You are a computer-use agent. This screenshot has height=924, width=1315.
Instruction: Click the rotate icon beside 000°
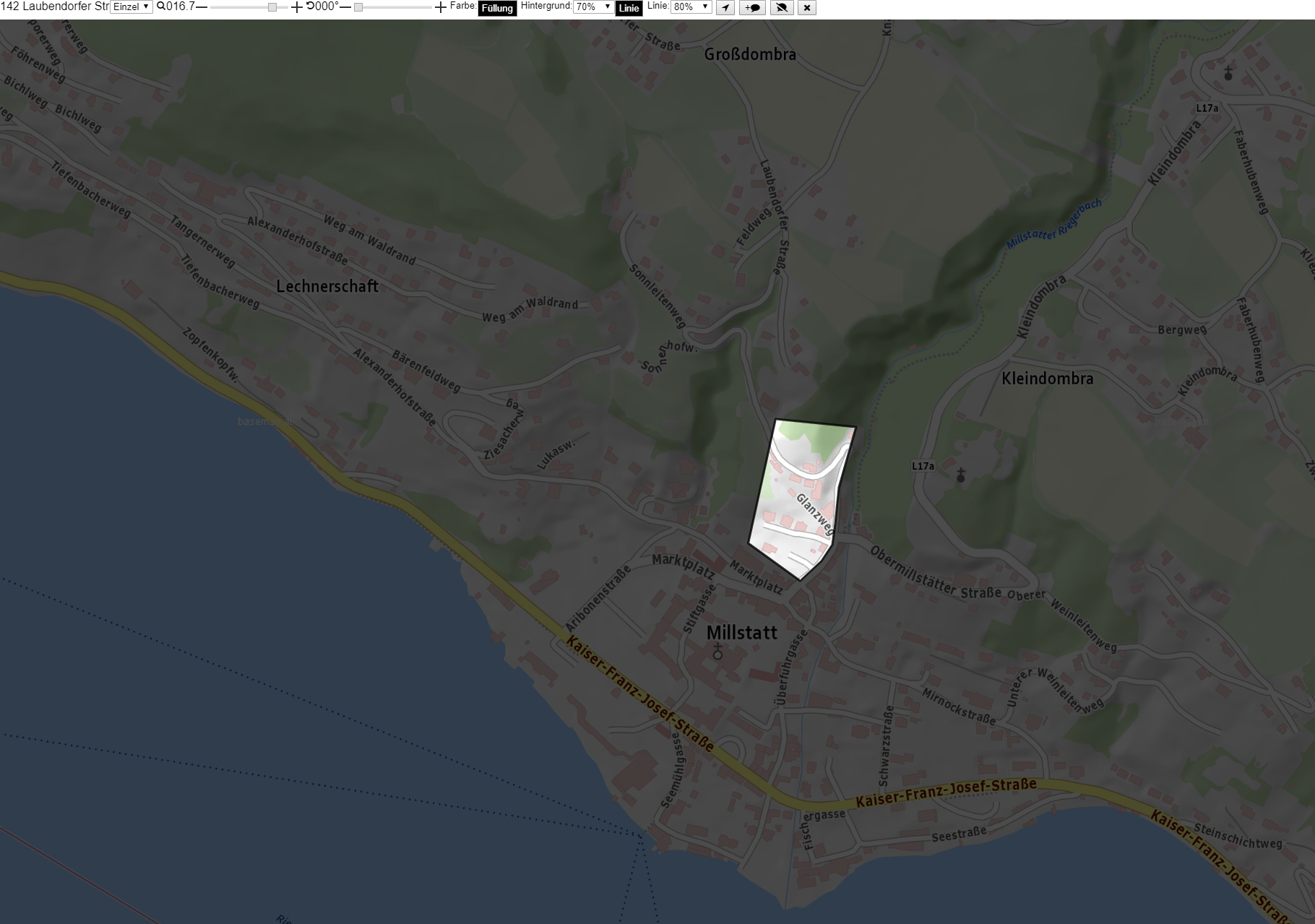click(310, 7)
